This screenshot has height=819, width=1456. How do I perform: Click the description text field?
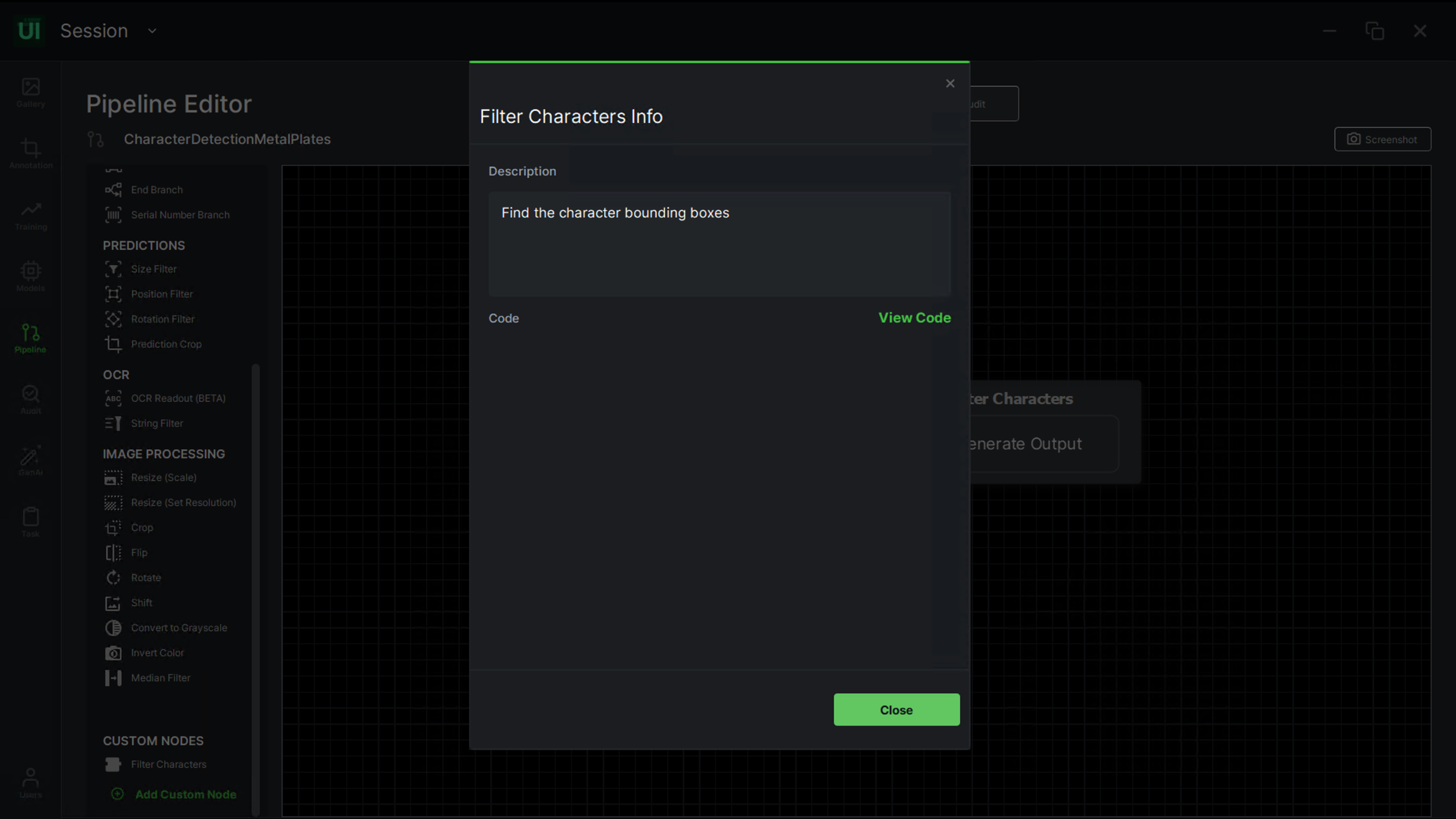point(719,244)
